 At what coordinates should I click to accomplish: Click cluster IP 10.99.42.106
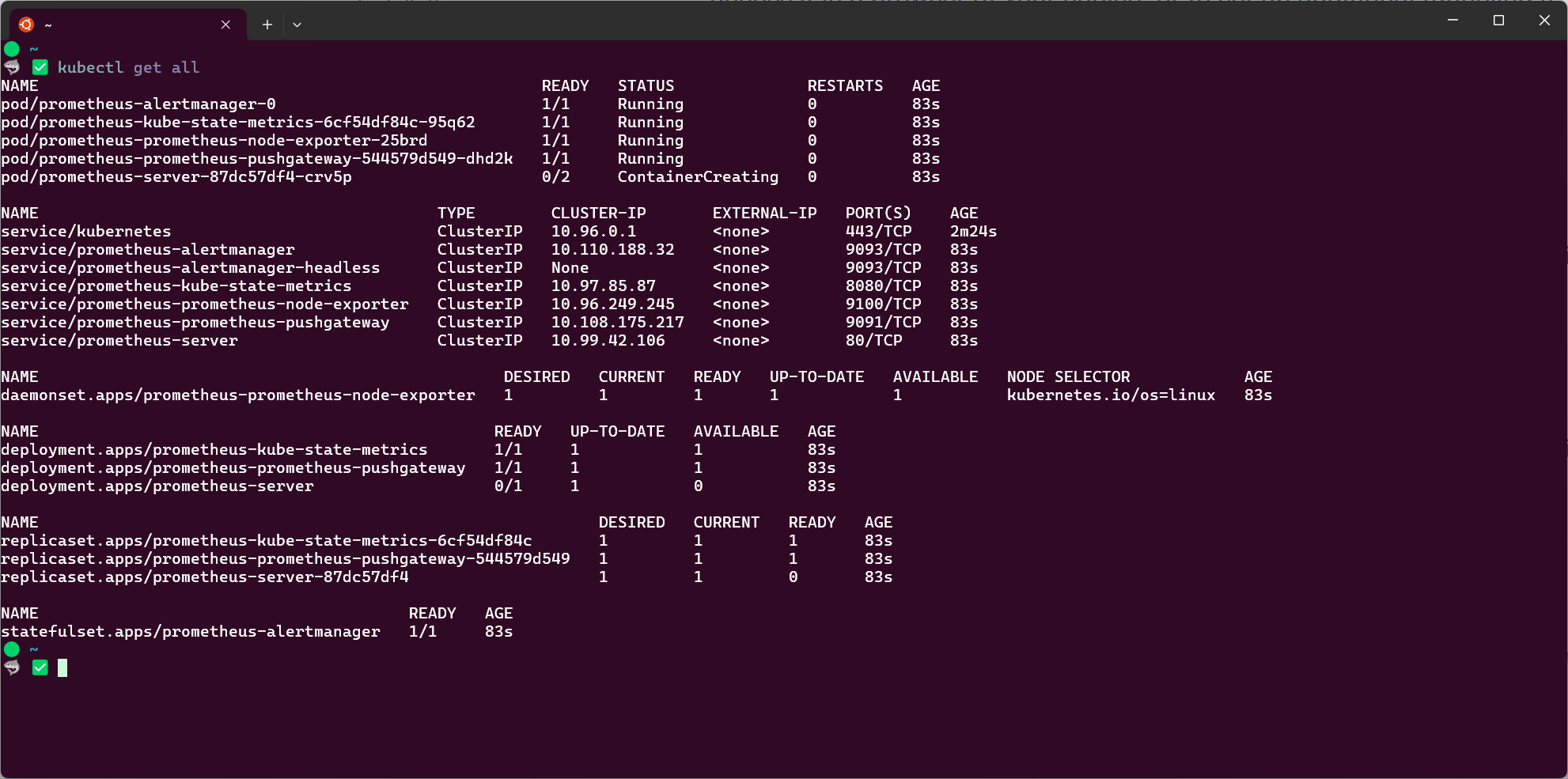608,340
